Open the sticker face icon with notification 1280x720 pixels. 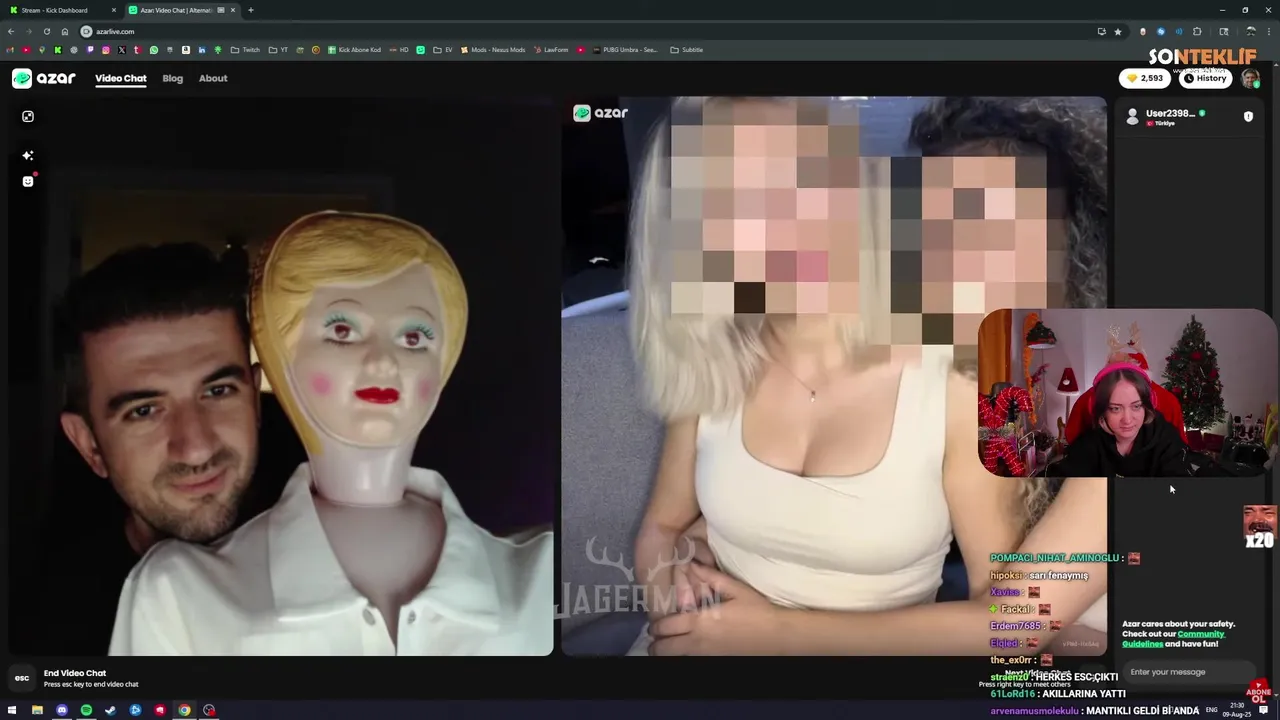click(28, 181)
